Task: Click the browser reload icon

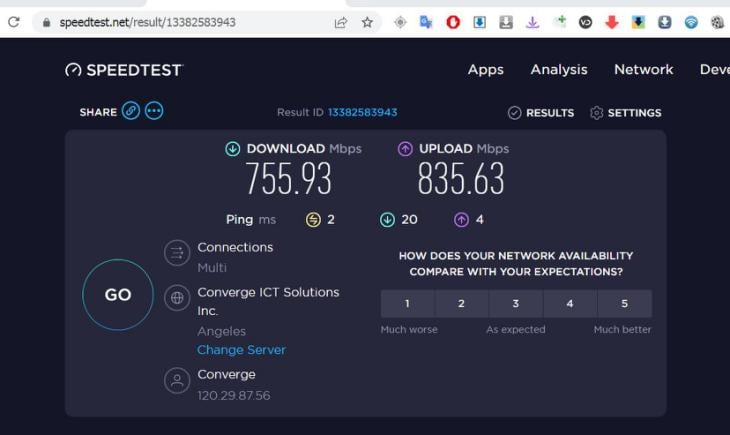Action: tap(14, 22)
